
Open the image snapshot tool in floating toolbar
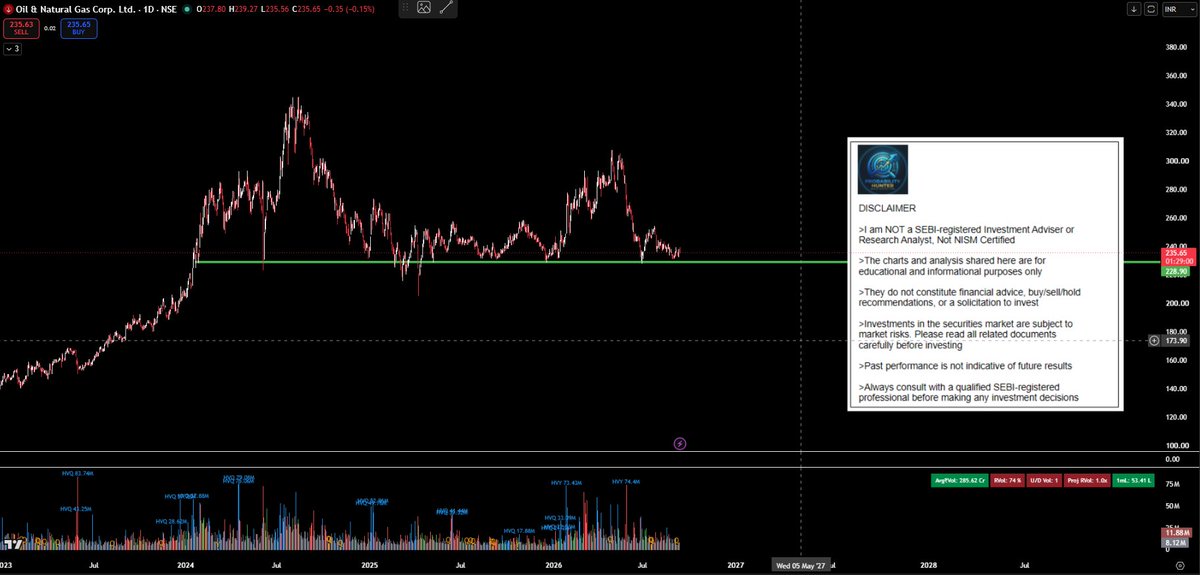[424, 8]
